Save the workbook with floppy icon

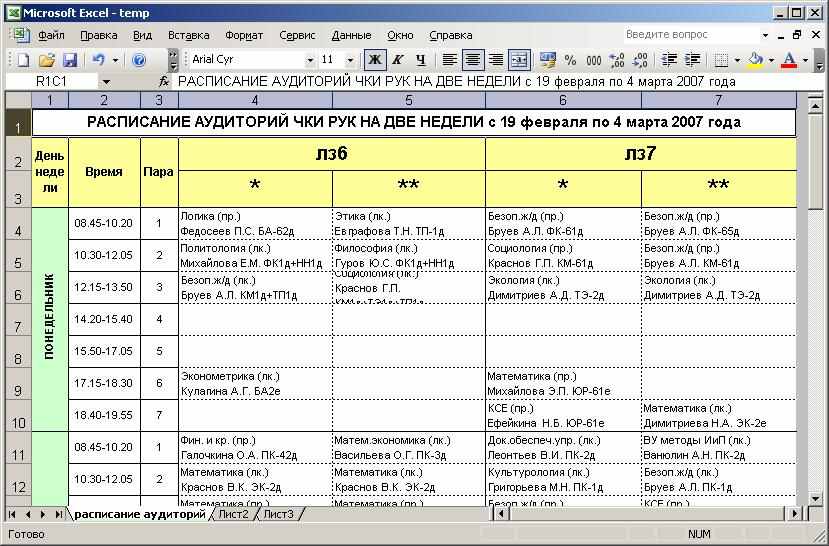coord(70,60)
